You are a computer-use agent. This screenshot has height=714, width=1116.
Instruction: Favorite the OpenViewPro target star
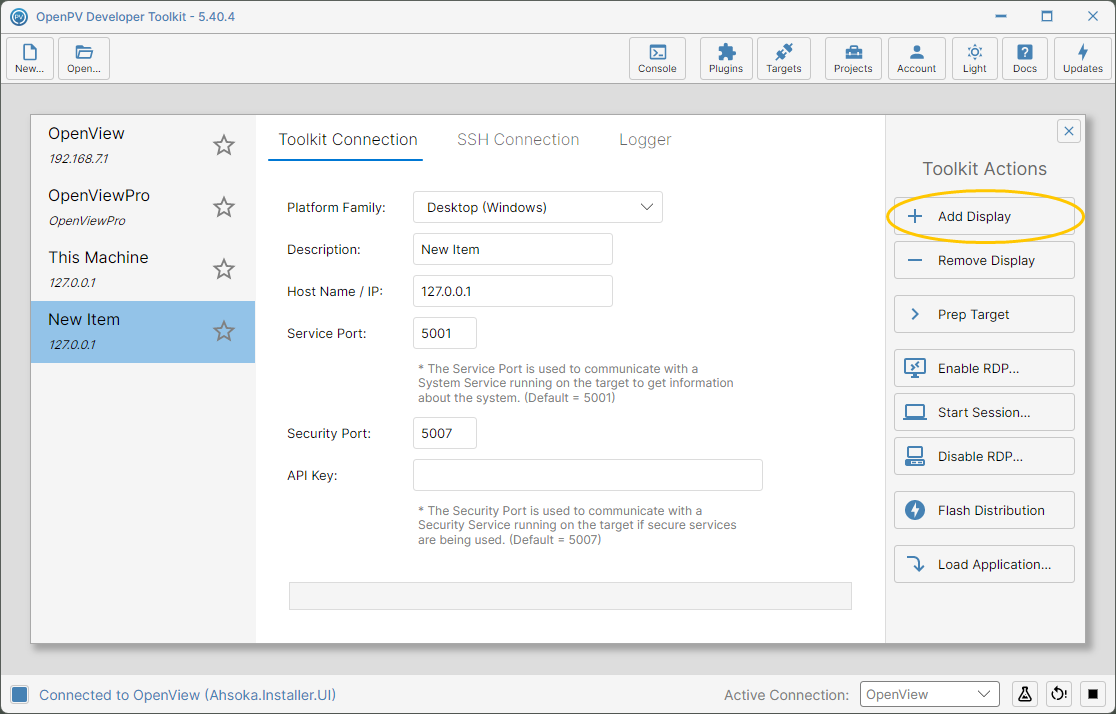(224, 207)
